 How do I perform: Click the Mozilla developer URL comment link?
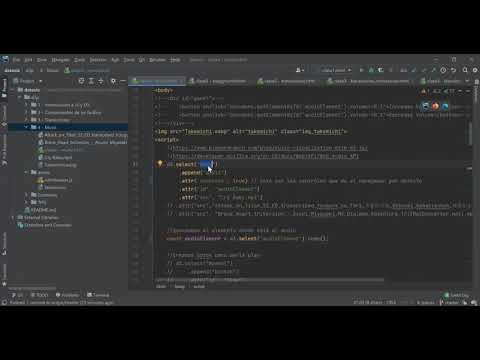(x=266, y=156)
